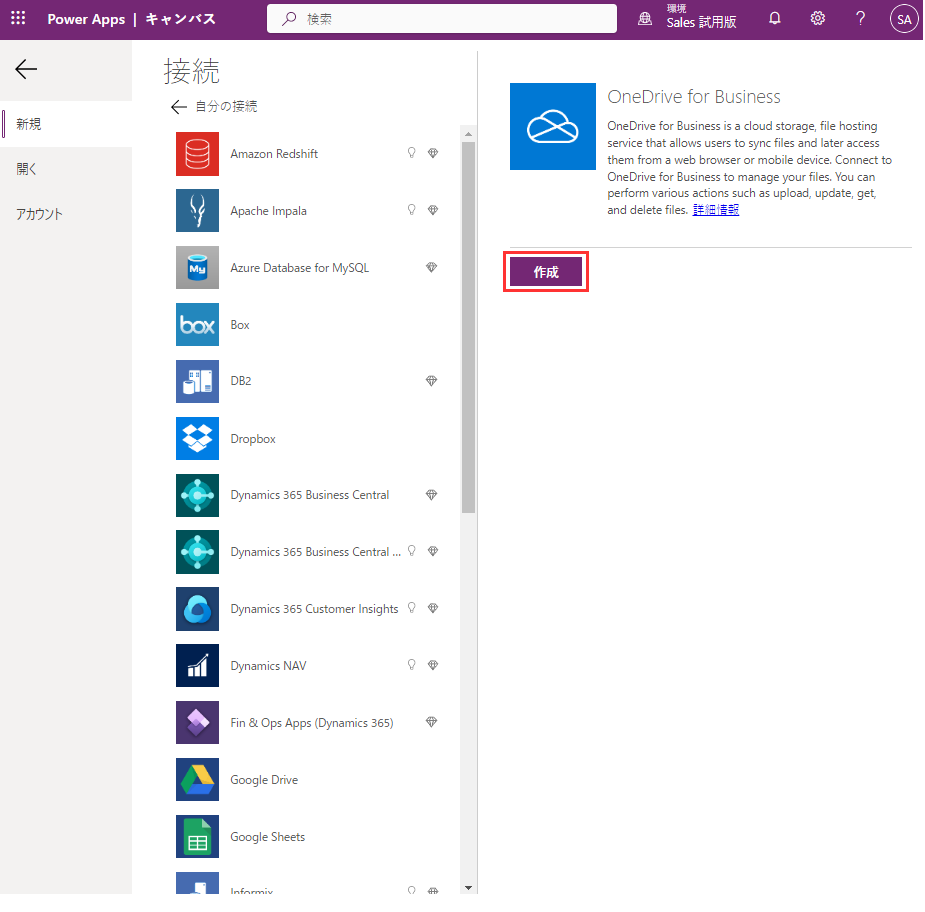This screenshot has width=925, height=912.
Task: Select the Apache Impala icon
Action: point(197,211)
